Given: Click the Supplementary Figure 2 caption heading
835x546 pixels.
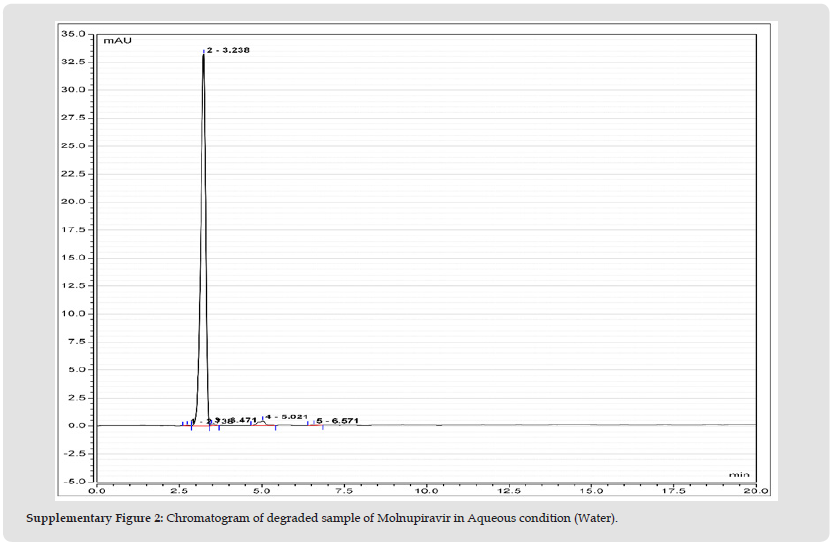Looking at the screenshot, I should 94,518.
